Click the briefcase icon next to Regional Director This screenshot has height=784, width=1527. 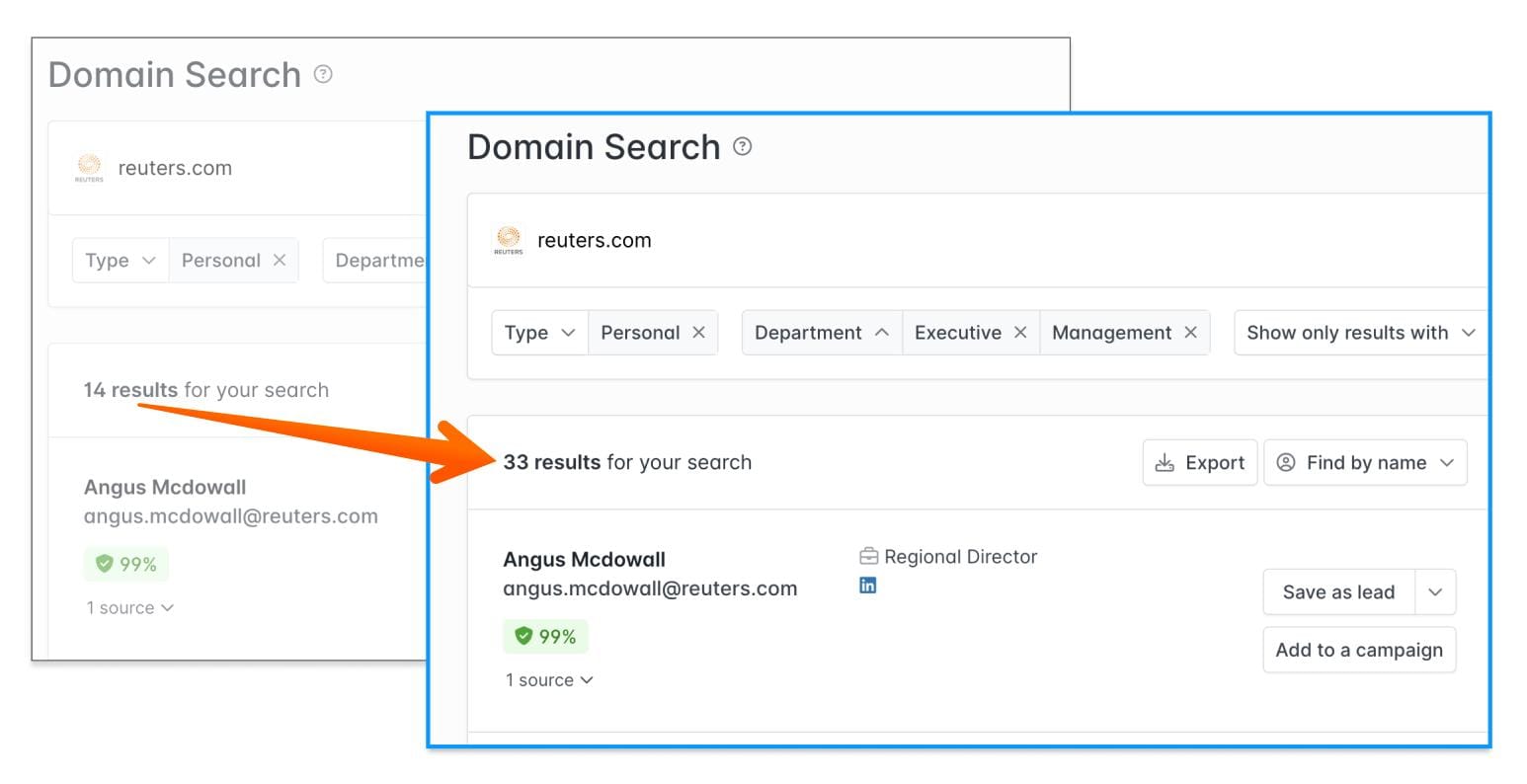tap(868, 557)
